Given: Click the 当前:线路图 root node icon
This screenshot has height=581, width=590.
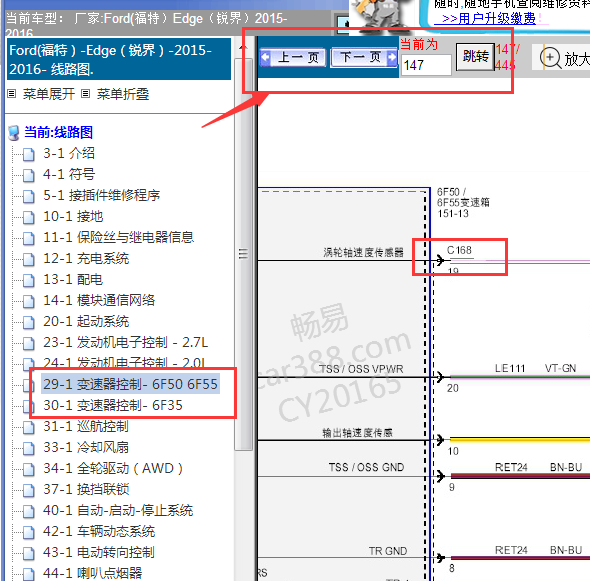Looking at the screenshot, I should [x=14, y=133].
